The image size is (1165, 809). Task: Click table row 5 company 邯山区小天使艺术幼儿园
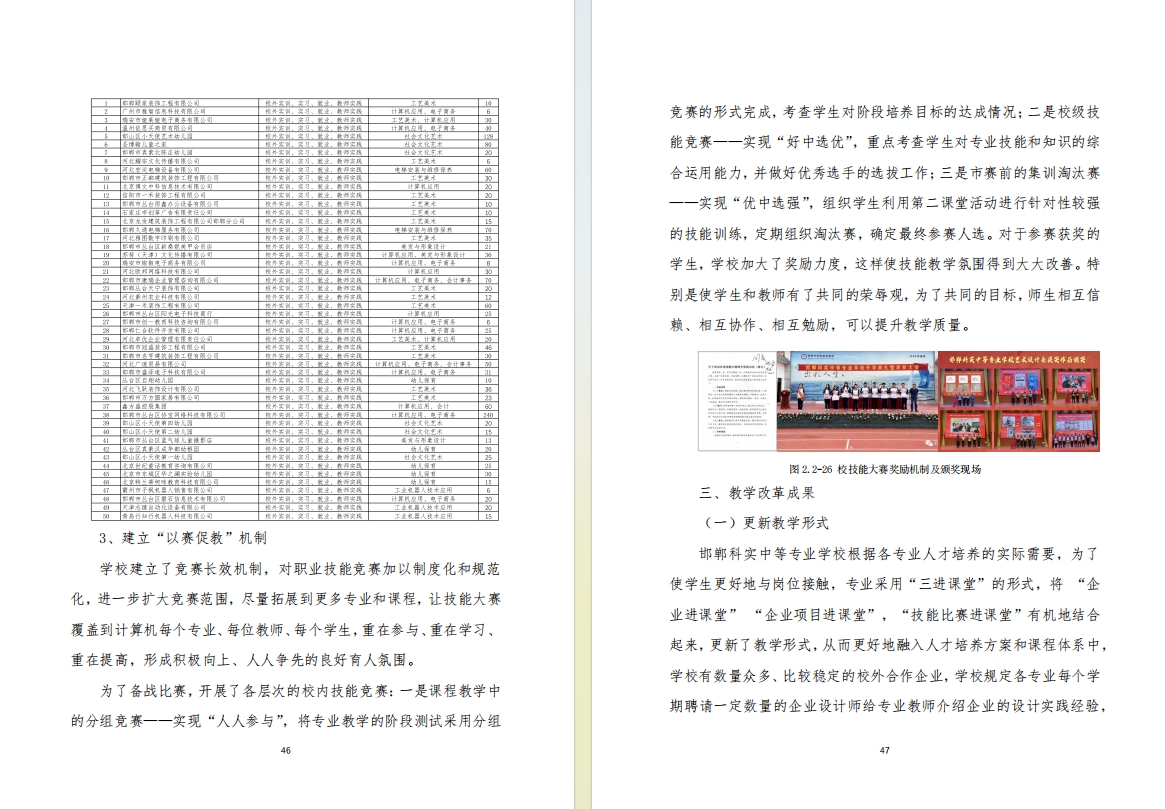[x=158, y=136]
